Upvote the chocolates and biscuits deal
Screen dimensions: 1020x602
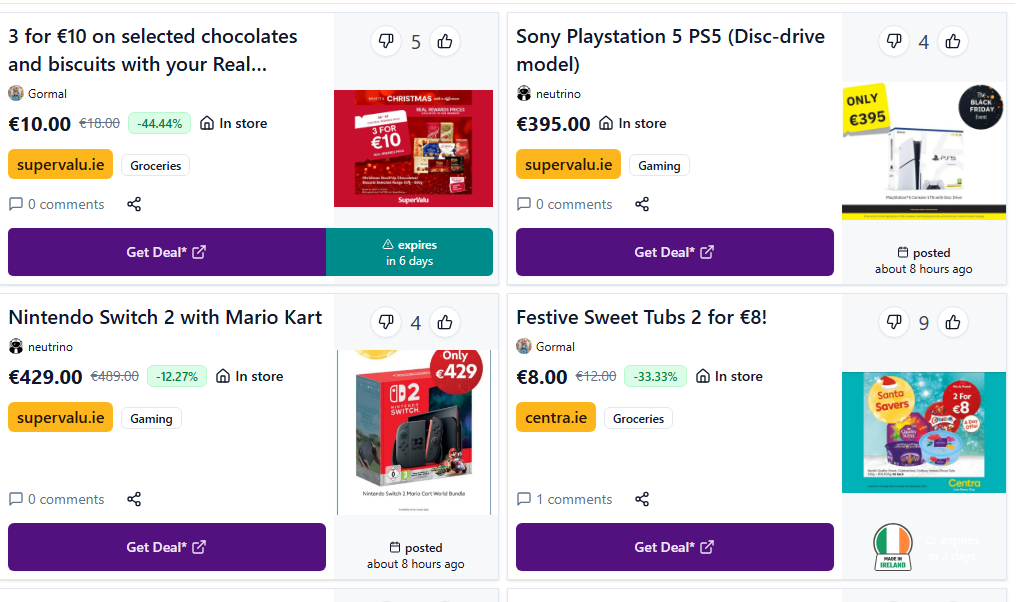[445, 42]
